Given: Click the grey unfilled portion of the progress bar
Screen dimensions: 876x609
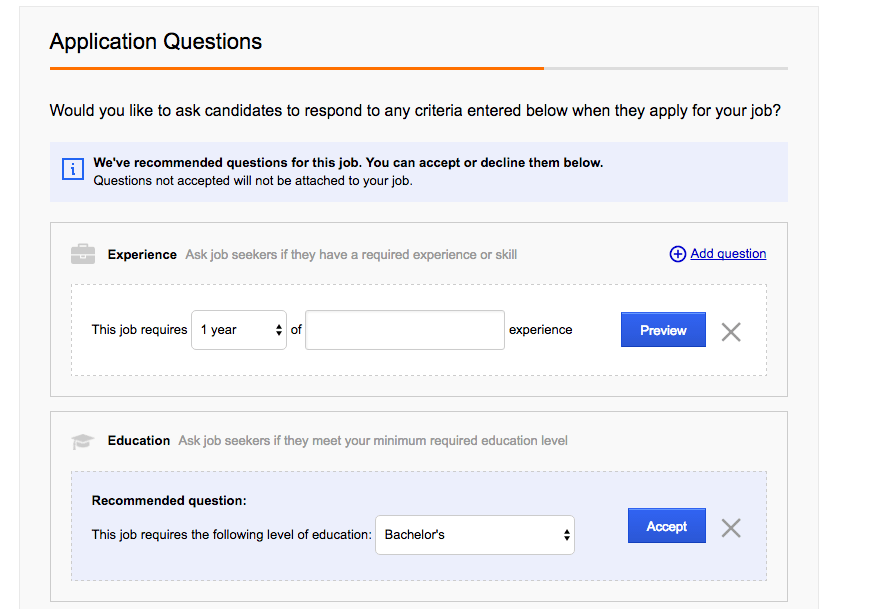Looking at the screenshot, I should coord(666,68).
